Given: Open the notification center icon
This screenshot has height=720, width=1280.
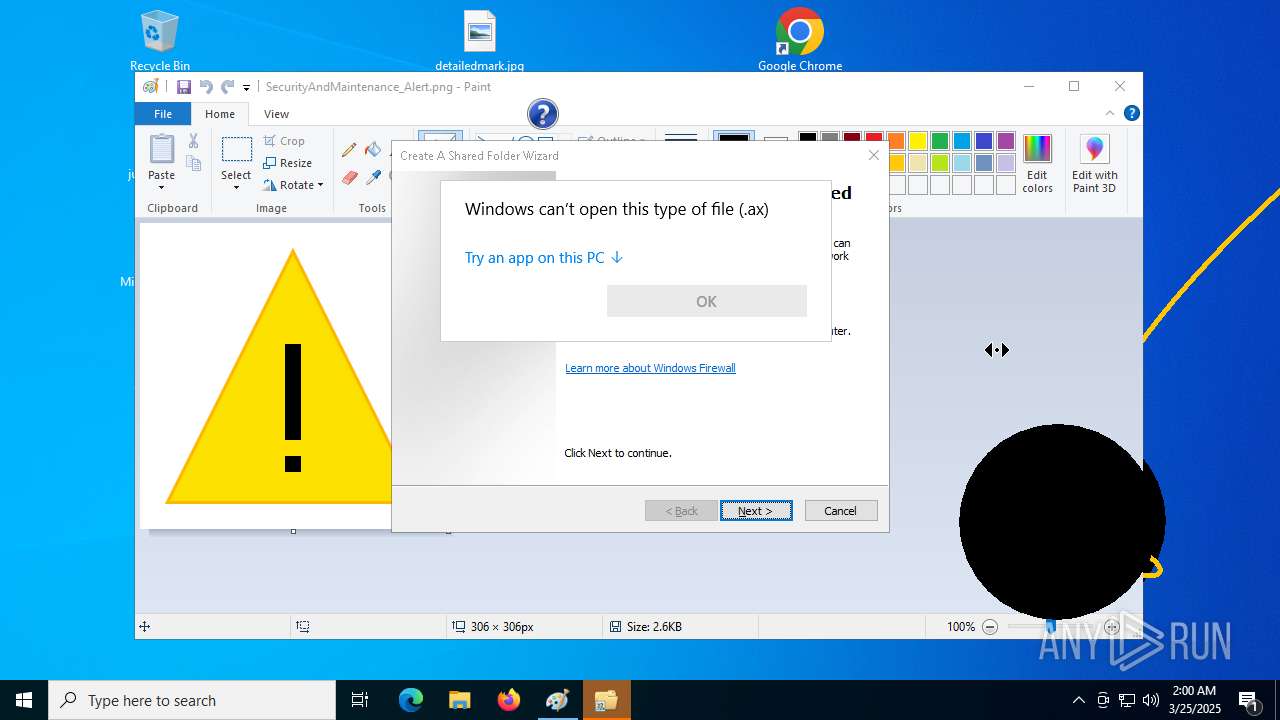Looking at the screenshot, I should point(1248,700).
